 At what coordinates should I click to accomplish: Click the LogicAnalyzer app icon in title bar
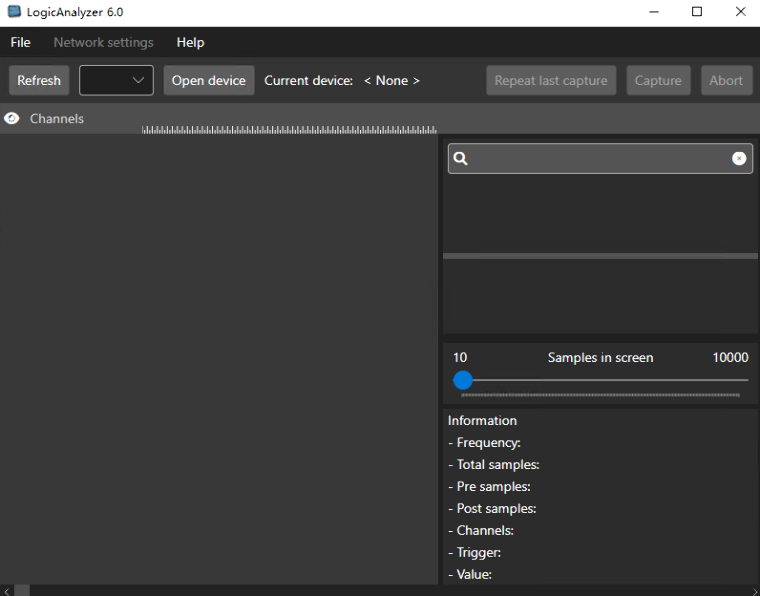tap(15, 12)
